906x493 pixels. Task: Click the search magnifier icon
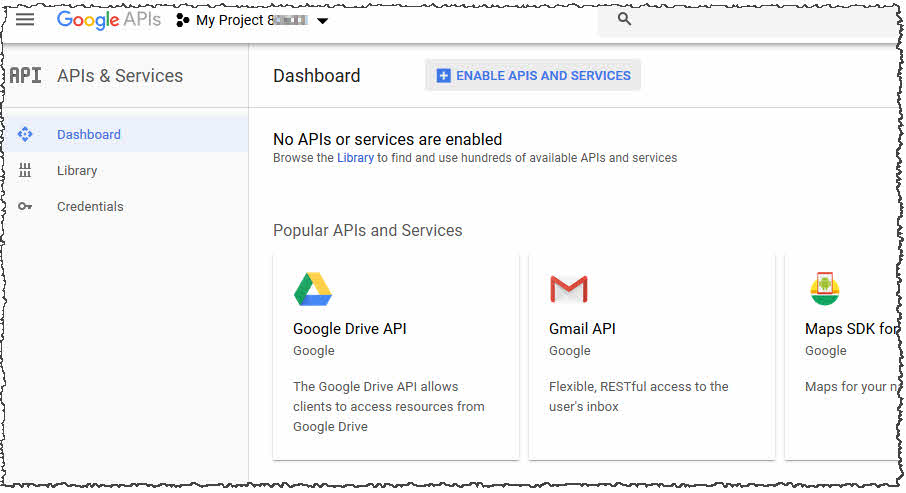click(625, 19)
